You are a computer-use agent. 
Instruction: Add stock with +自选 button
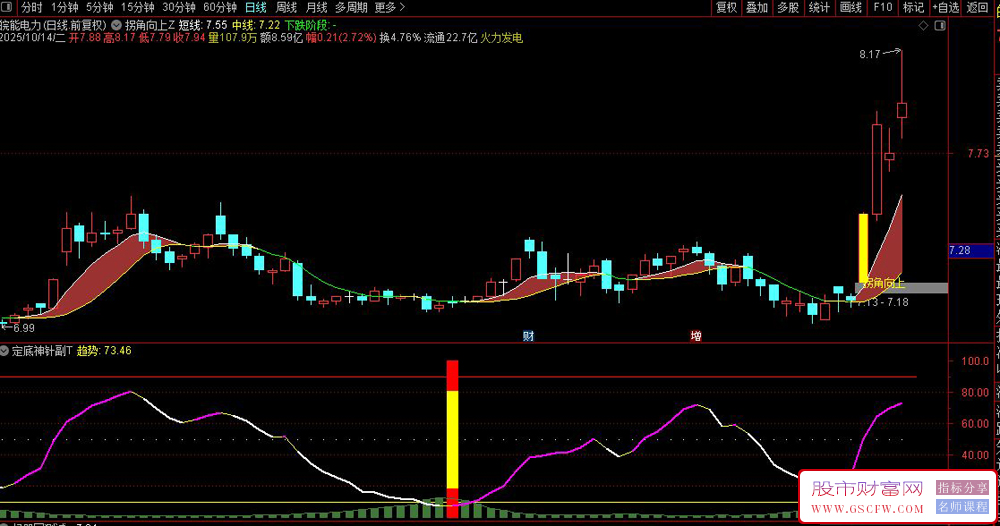[946, 8]
